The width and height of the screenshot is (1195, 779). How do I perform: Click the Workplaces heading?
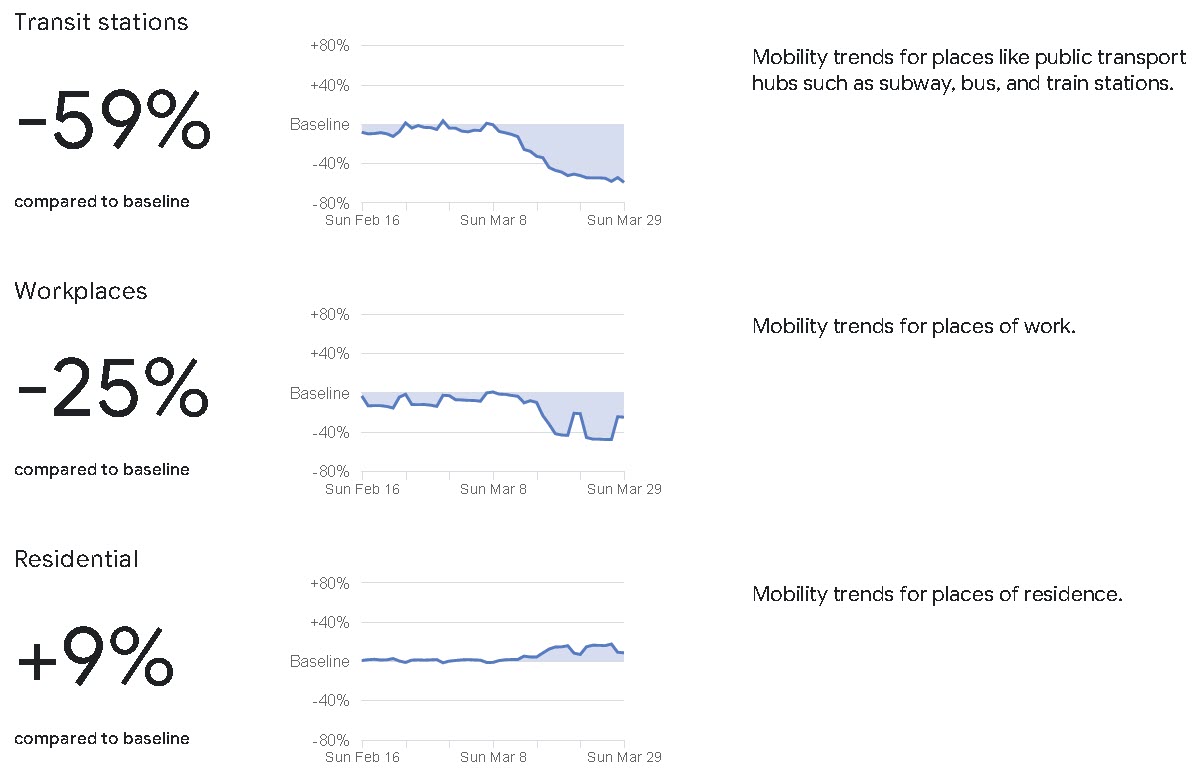81,291
